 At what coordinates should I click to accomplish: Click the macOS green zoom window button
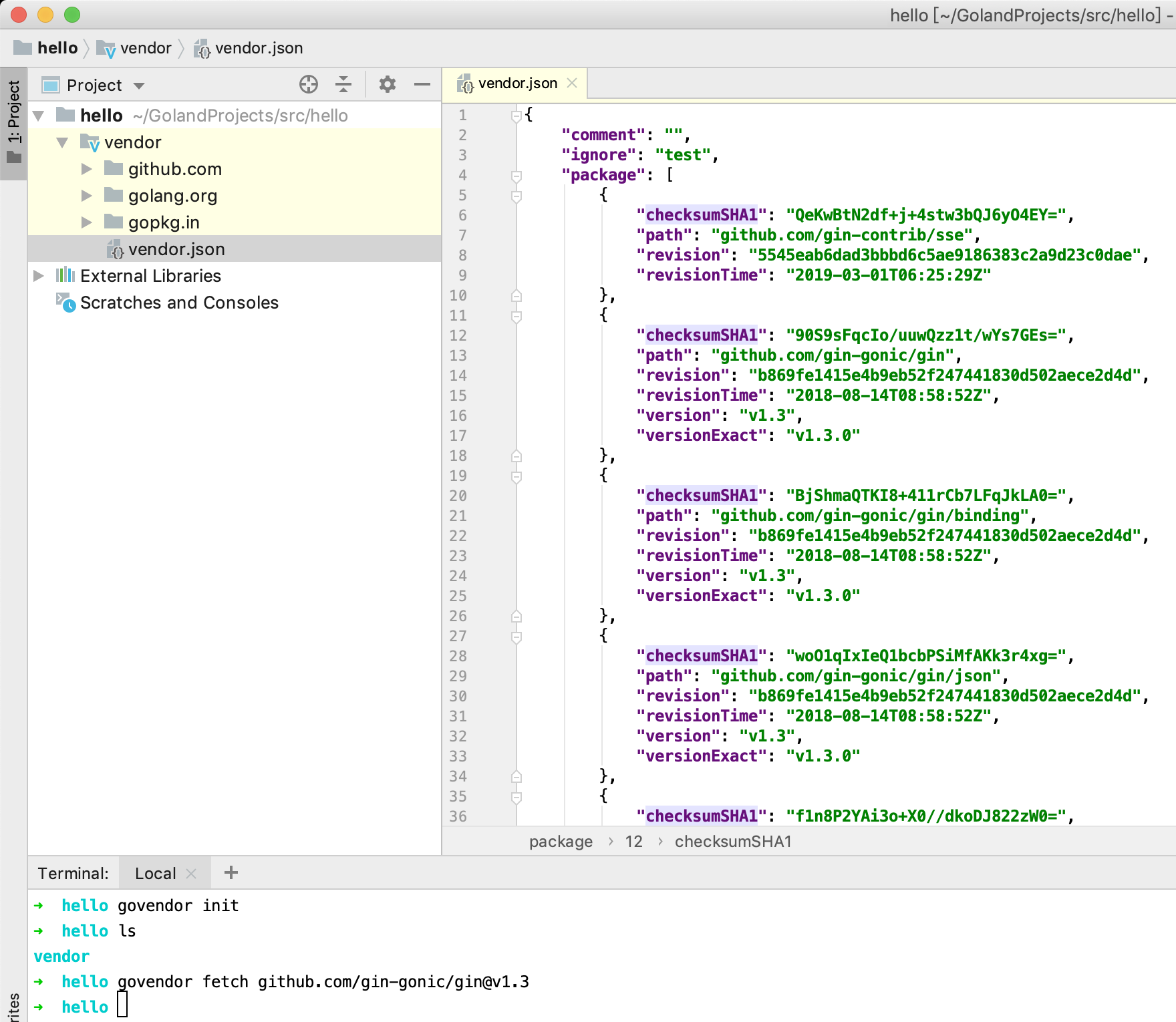(72, 15)
